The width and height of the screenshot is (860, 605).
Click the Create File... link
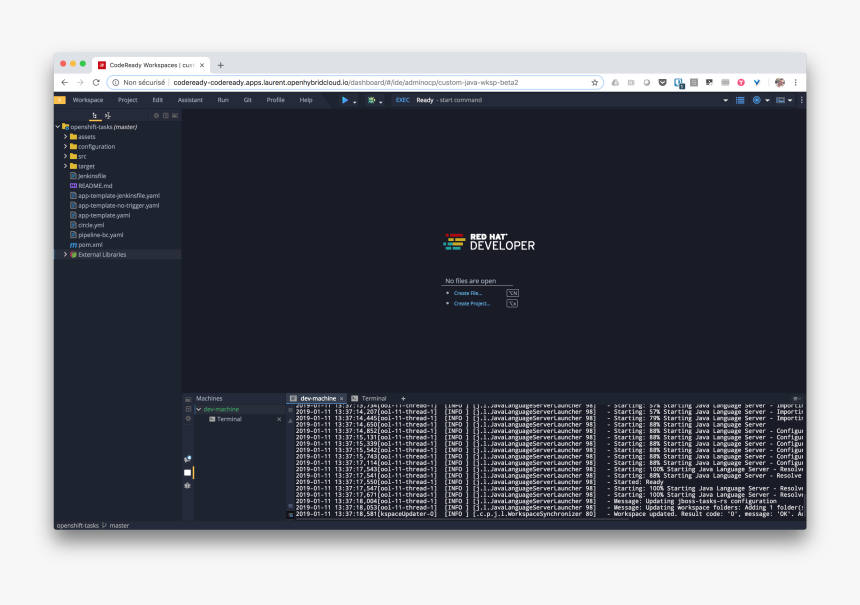[468, 293]
